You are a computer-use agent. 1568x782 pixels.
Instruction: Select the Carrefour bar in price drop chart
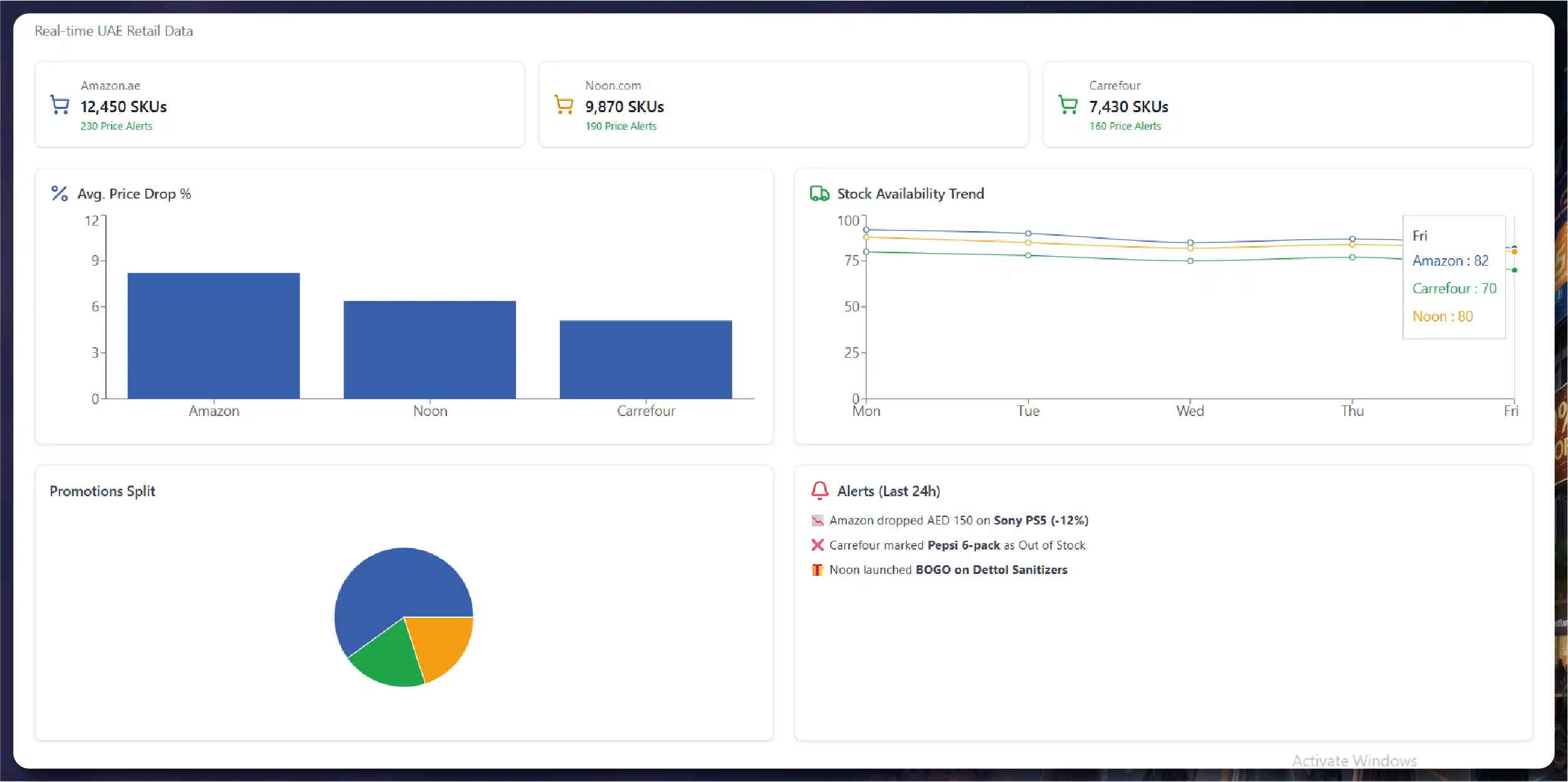646,360
